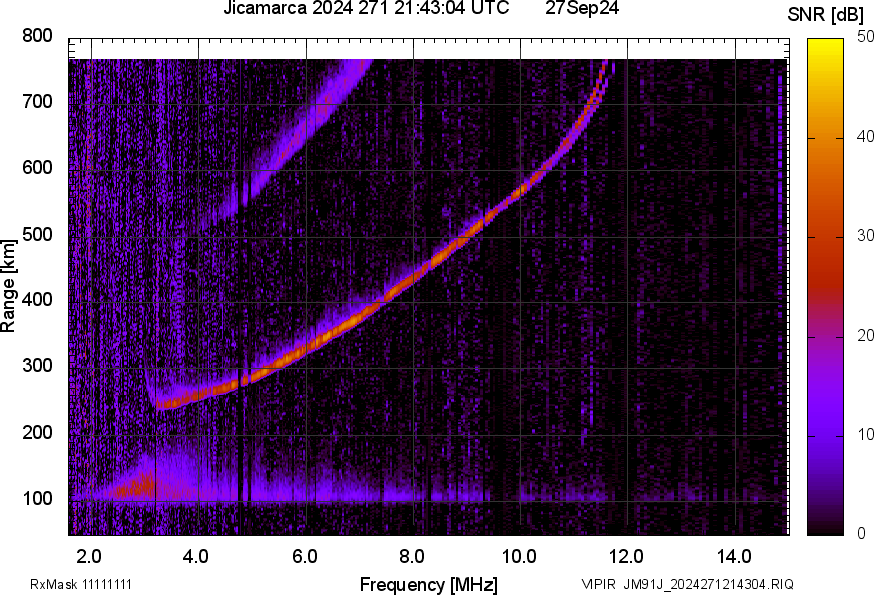
Task: Click the orange-red area of the colorbar near 30
Action: pyautogui.click(x=826, y=237)
